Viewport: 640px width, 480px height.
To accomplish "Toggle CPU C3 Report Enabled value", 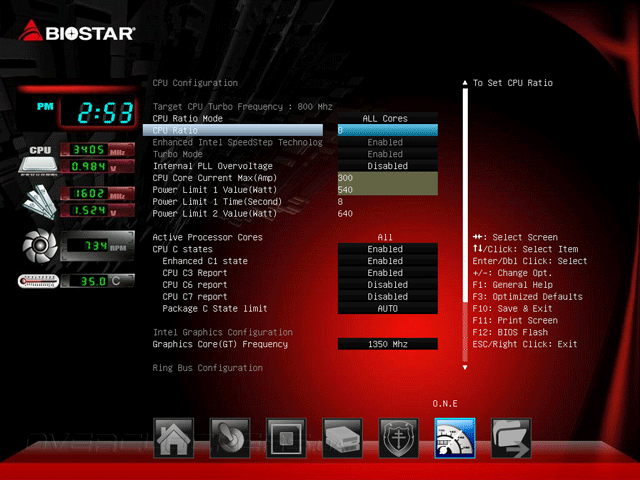I will pos(388,273).
